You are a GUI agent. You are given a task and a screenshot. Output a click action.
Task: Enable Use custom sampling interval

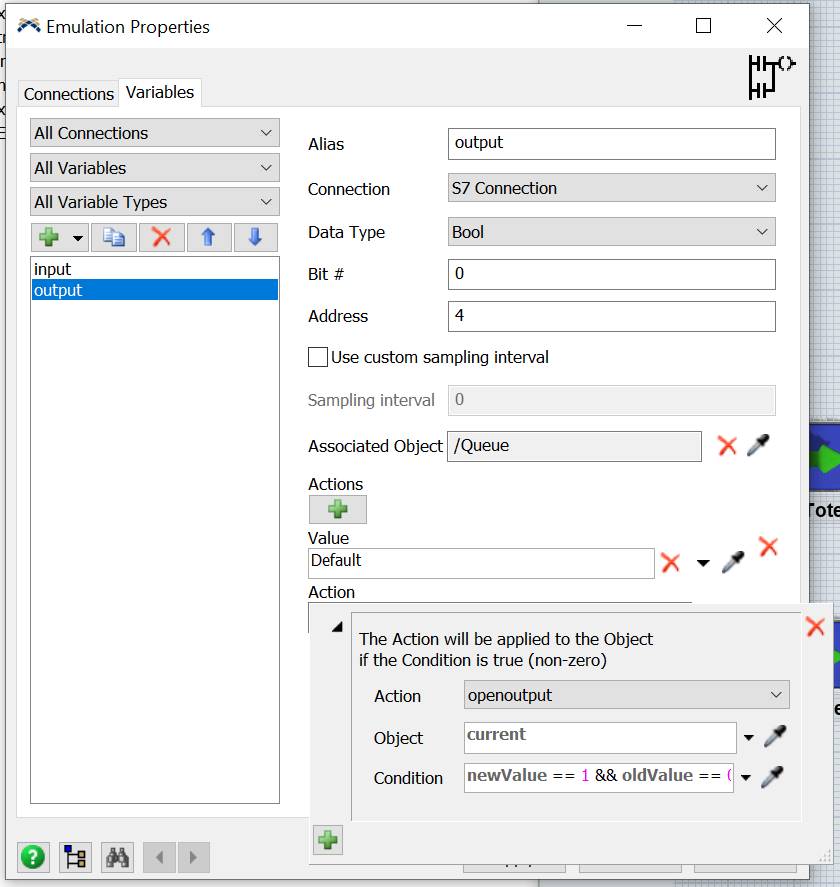(318, 357)
